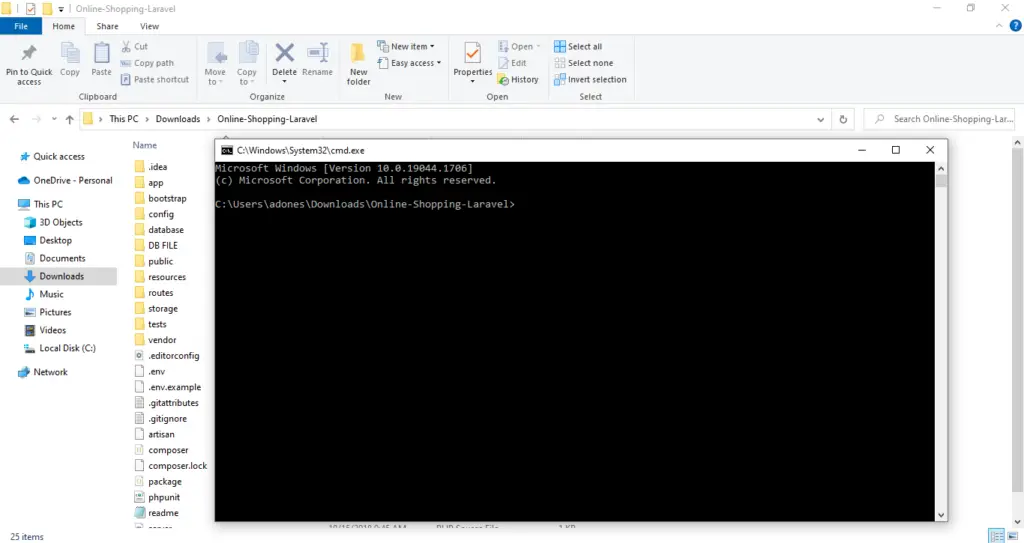
Task: Open the File menu tab
Action: pos(21,26)
